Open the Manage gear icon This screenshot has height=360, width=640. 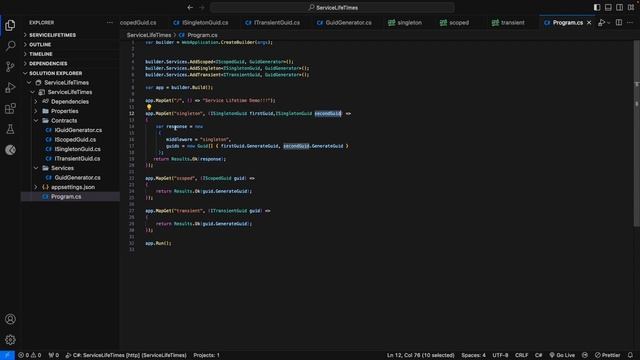click(x=10, y=340)
